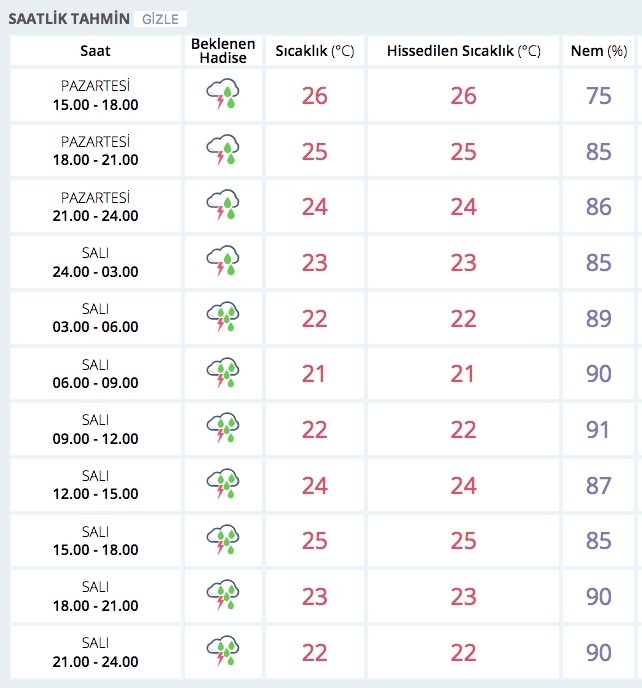Click the Nem (%) column header
The image size is (642, 688).
tap(598, 51)
